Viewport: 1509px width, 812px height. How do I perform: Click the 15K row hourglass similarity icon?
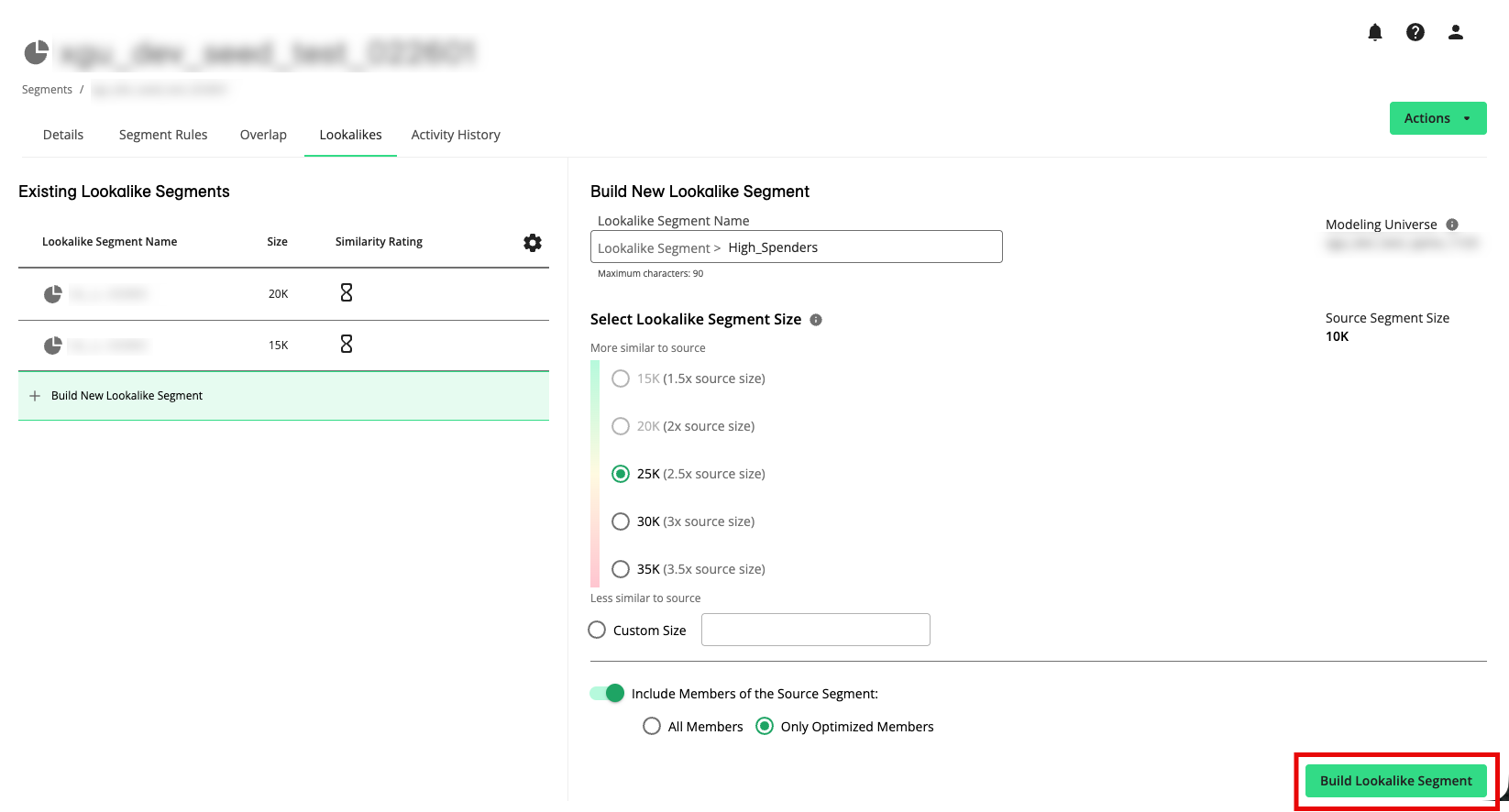[x=347, y=345]
